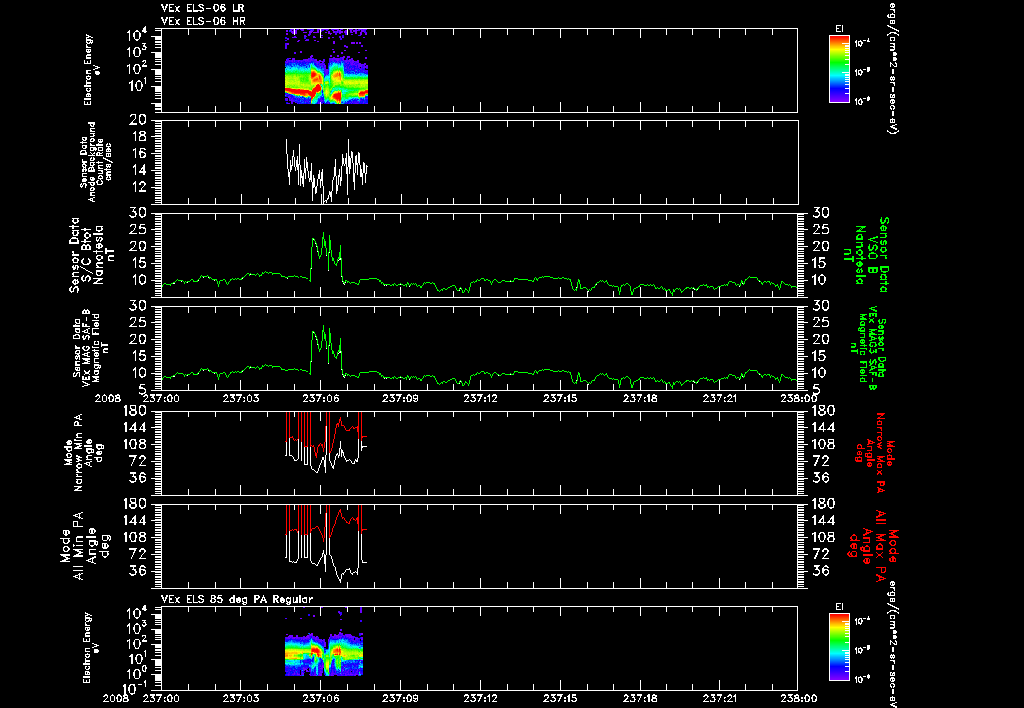Select the 'All Min PA Angle' axis label

click(84, 545)
